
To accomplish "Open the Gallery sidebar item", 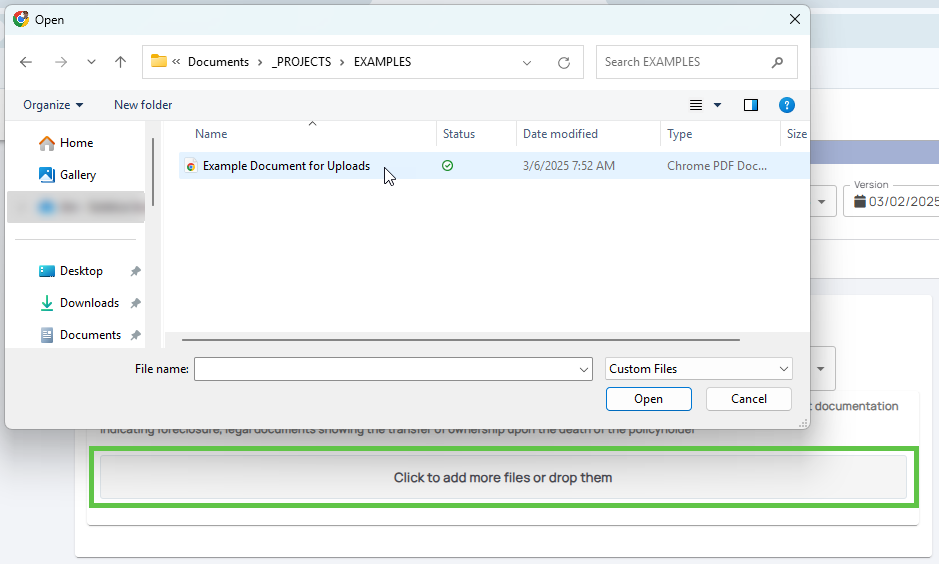I will (x=77, y=175).
